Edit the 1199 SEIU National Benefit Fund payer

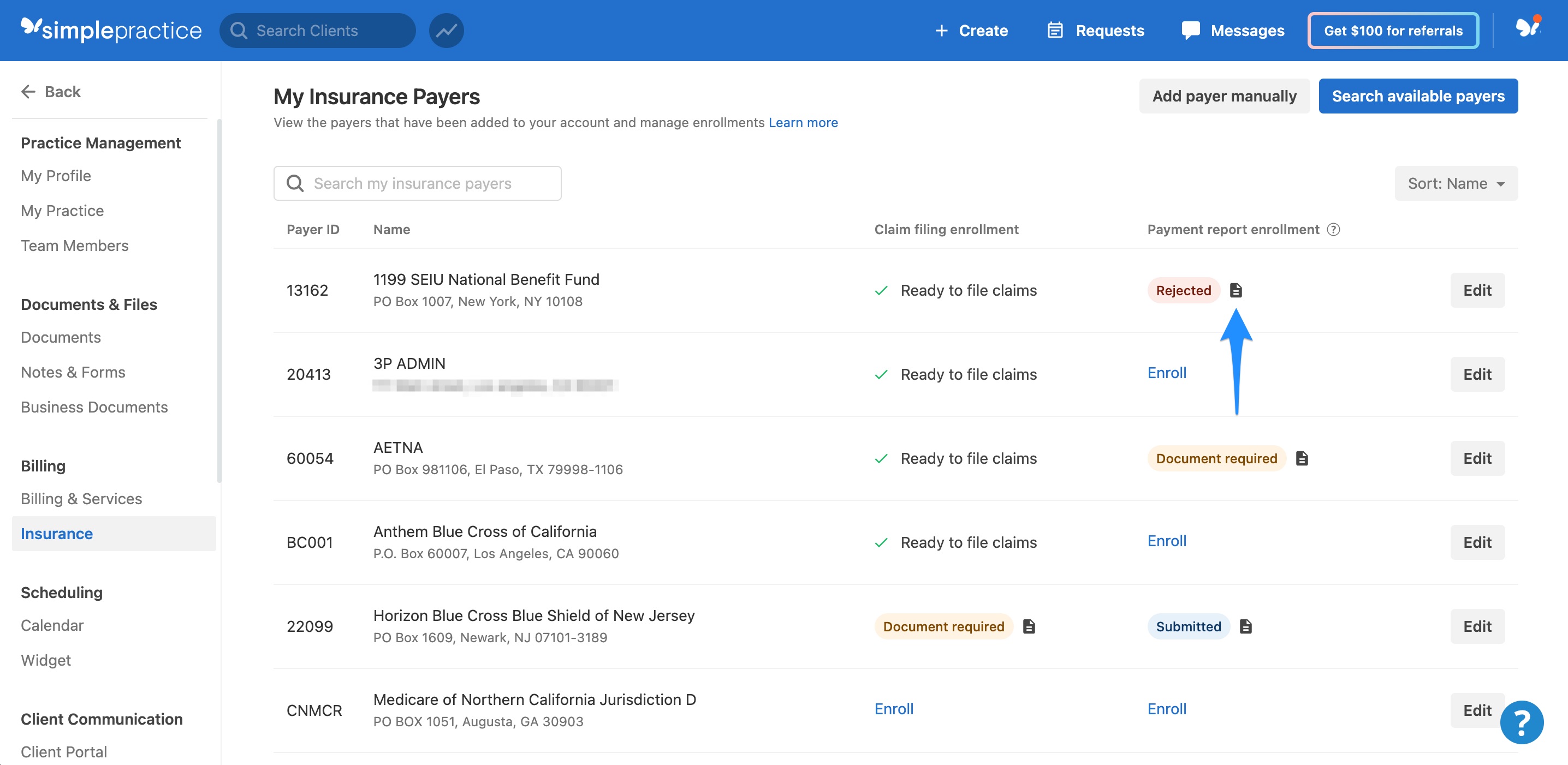tap(1477, 290)
